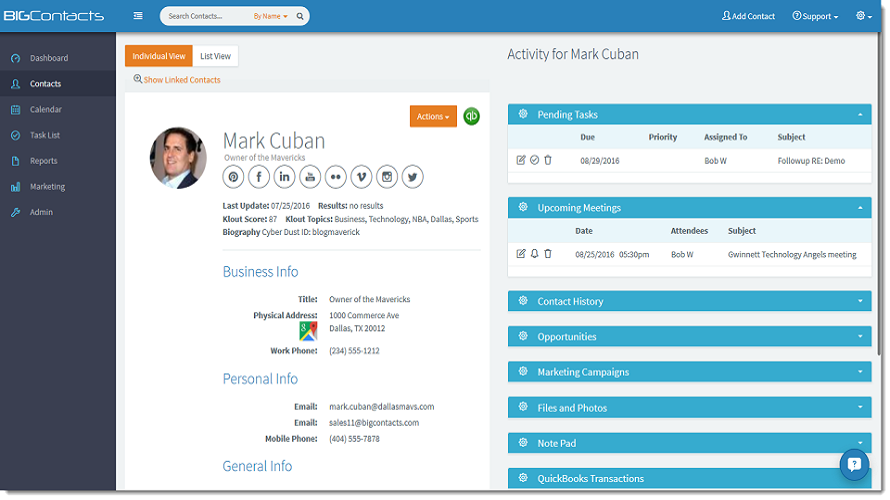Mark Followup RE: Demo task complete

[534, 161]
